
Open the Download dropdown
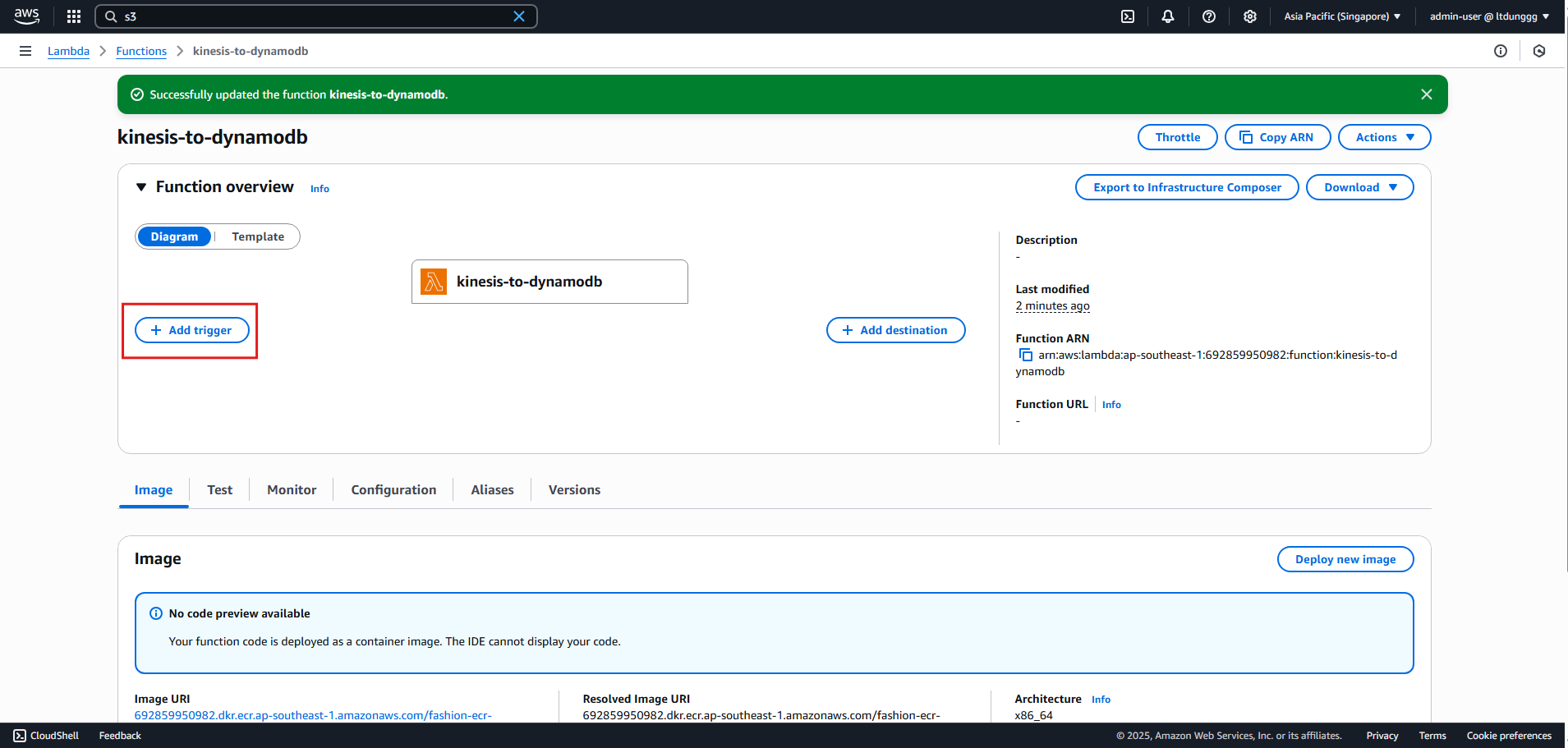[1360, 187]
